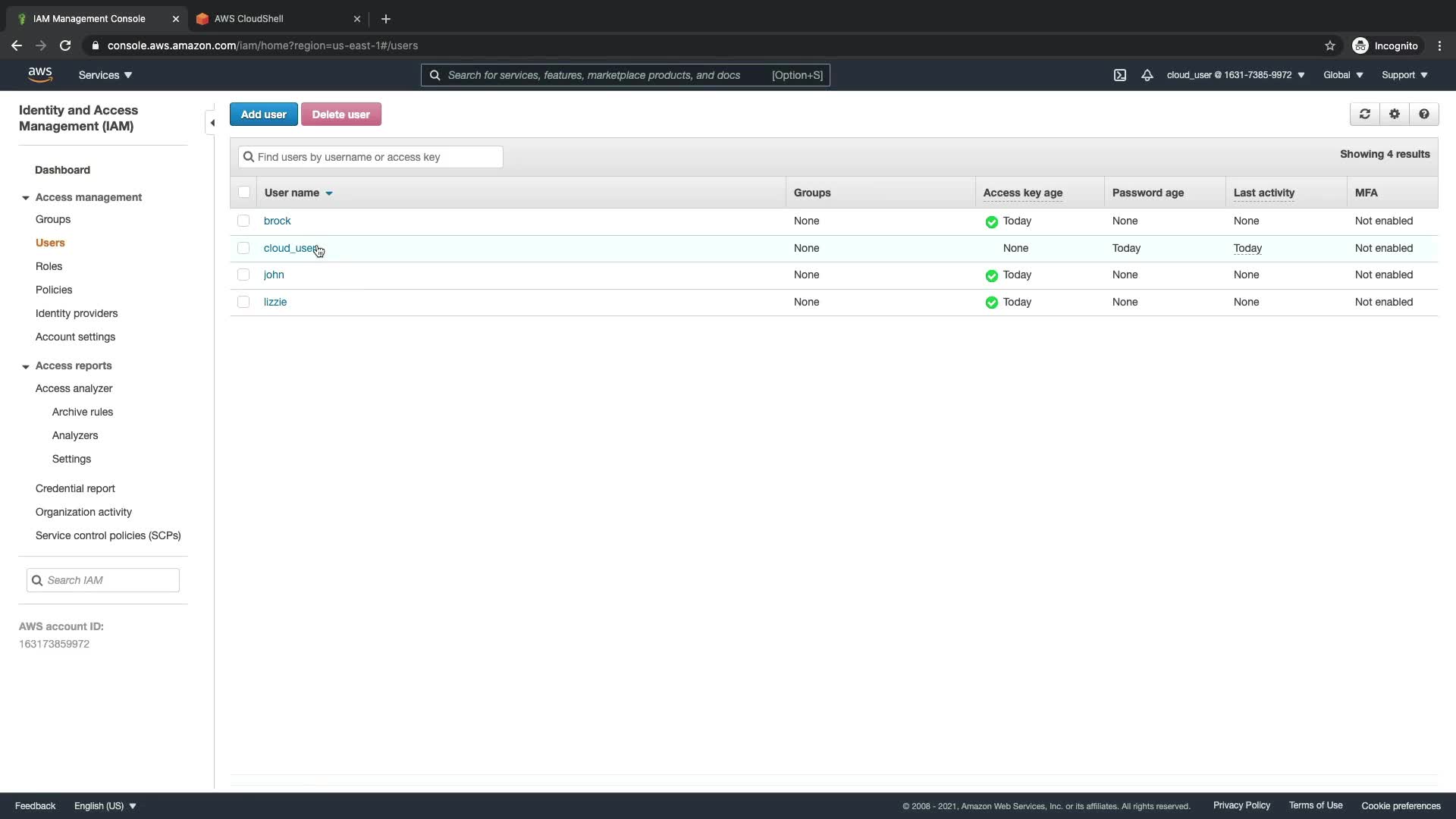
Task: Click the Add user button
Action: coord(263,115)
